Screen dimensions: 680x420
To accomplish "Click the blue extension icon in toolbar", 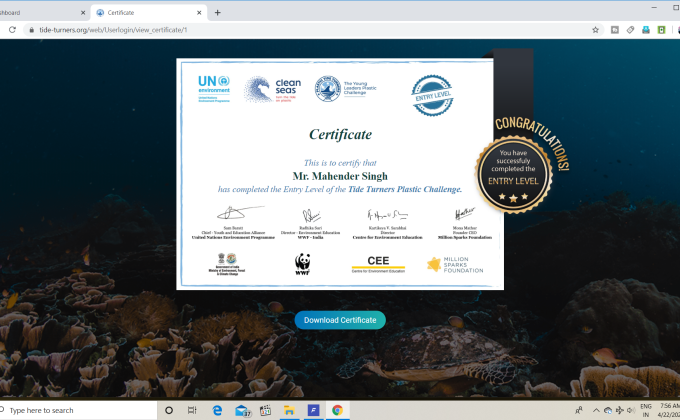I will (x=646, y=30).
